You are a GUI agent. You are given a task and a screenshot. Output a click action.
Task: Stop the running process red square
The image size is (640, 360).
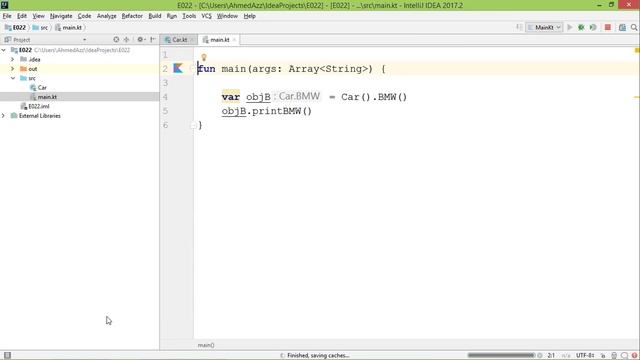[x=608, y=27]
